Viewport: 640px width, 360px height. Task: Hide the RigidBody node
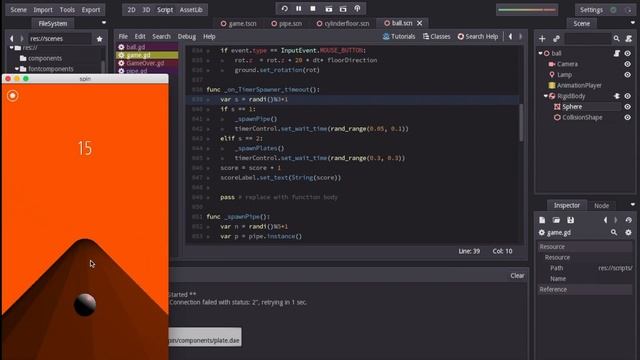pos(628,96)
